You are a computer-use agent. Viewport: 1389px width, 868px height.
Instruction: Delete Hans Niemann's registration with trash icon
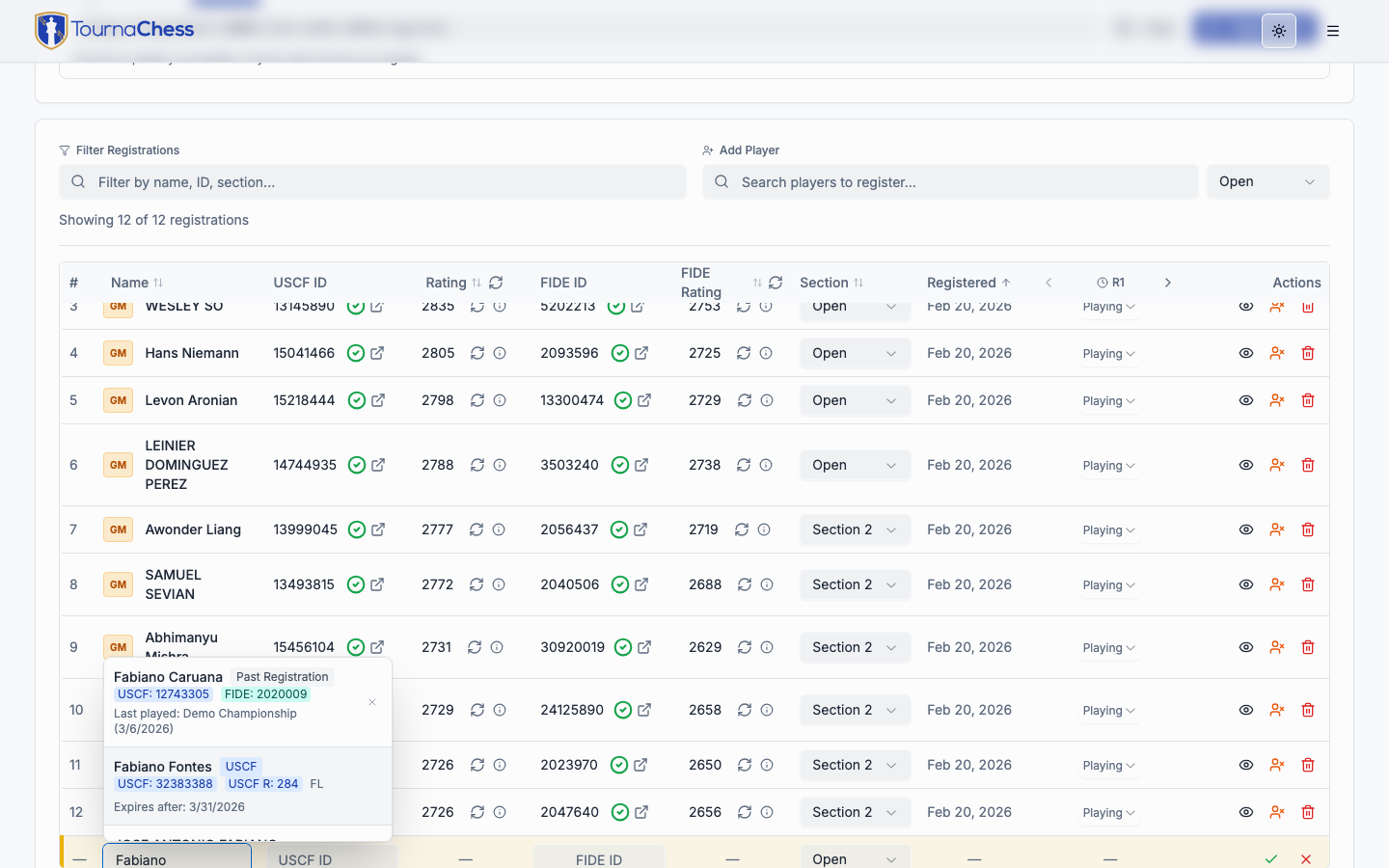pyautogui.click(x=1308, y=353)
